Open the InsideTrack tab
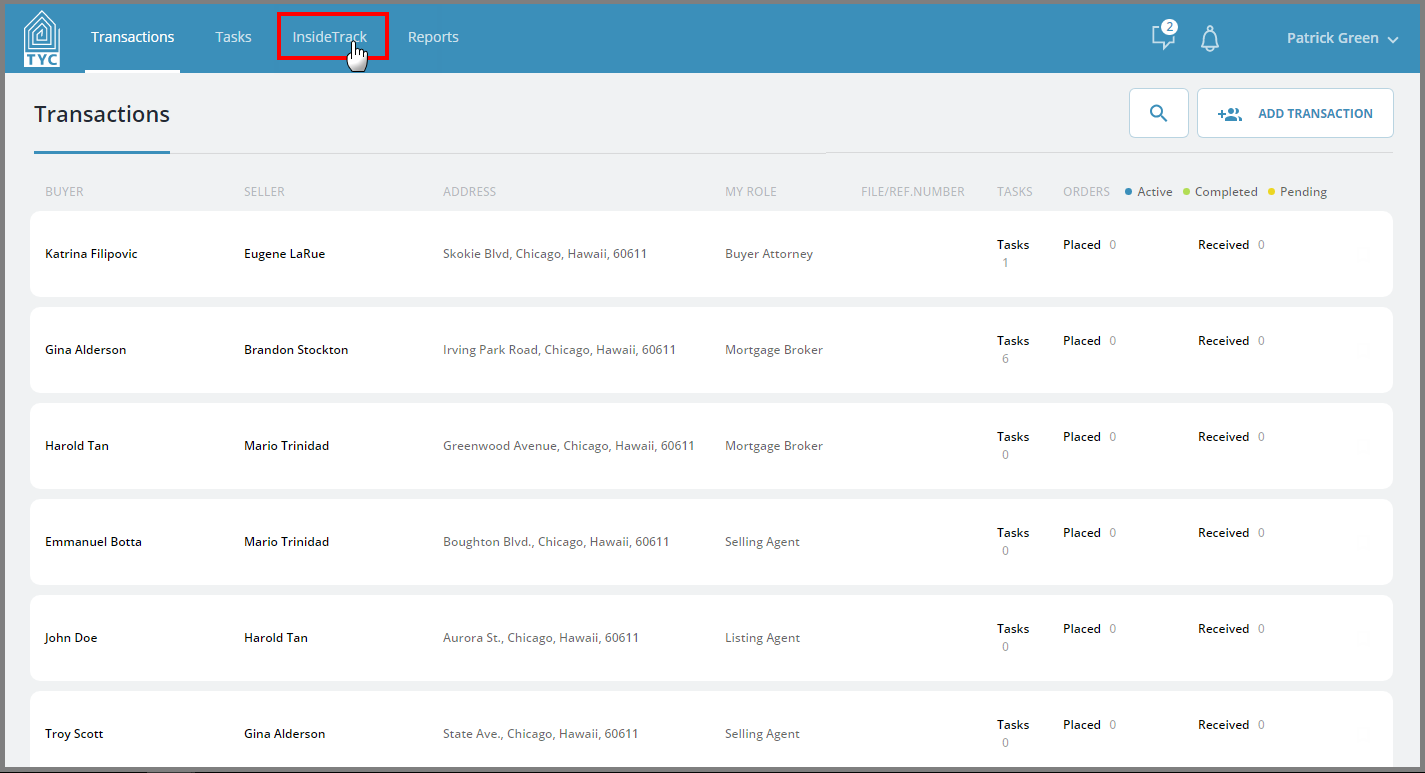This screenshot has height=773, width=1425. [330, 37]
